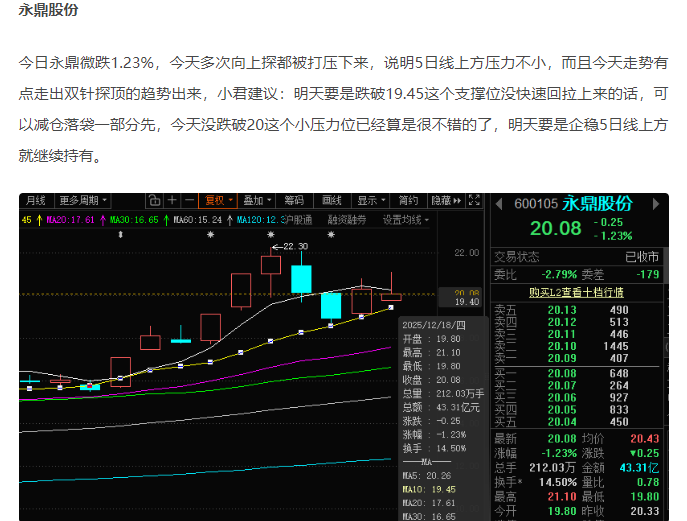Click the MA30:16.65 indicator label
The height and width of the screenshot is (521, 687).
tap(134, 220)
